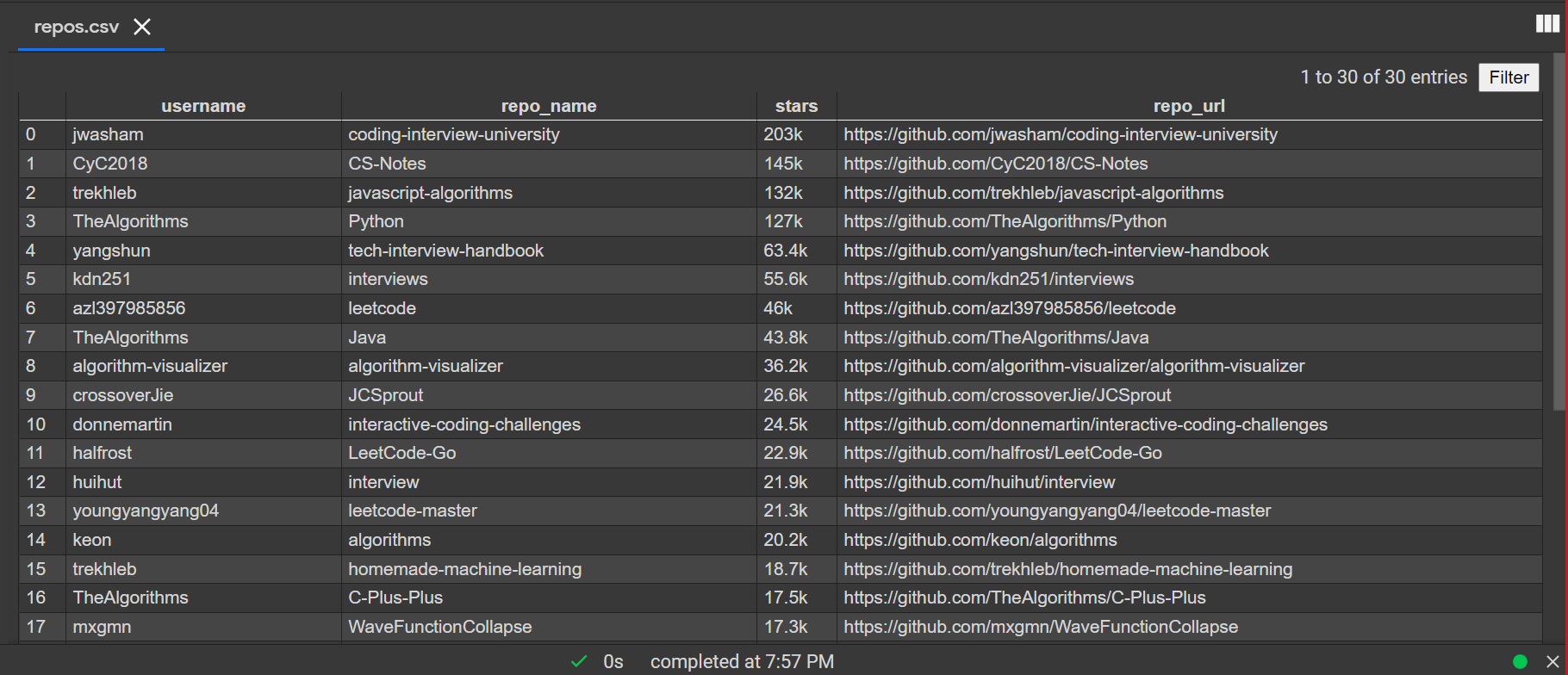The height and width of the screenshot is (675, 1568).
Task: Select the crossoverJie username cell
Action: coord(203,395)
